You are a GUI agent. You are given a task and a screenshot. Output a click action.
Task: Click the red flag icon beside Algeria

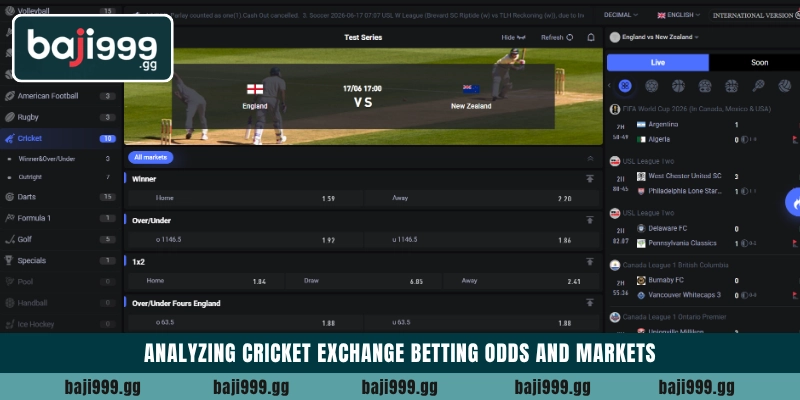(x=794, y=139)
